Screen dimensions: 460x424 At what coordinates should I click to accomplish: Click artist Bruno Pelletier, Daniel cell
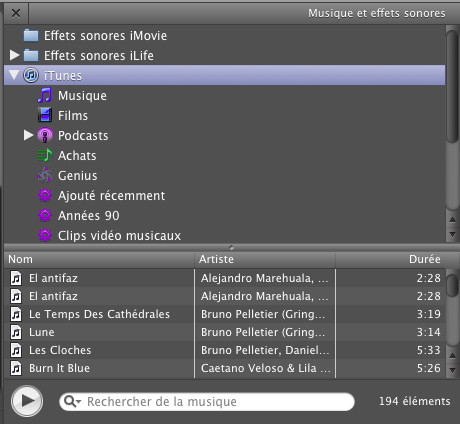265,350
